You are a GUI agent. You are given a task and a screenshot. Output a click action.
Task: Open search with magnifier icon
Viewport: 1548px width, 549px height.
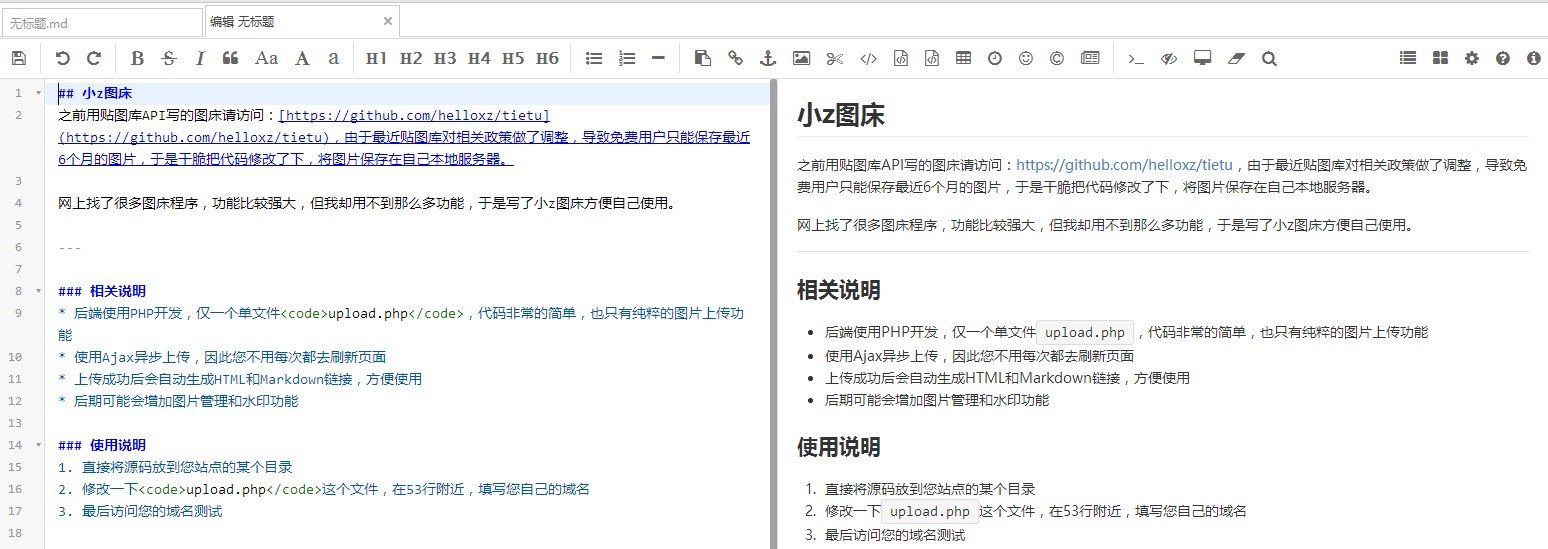1269,59
